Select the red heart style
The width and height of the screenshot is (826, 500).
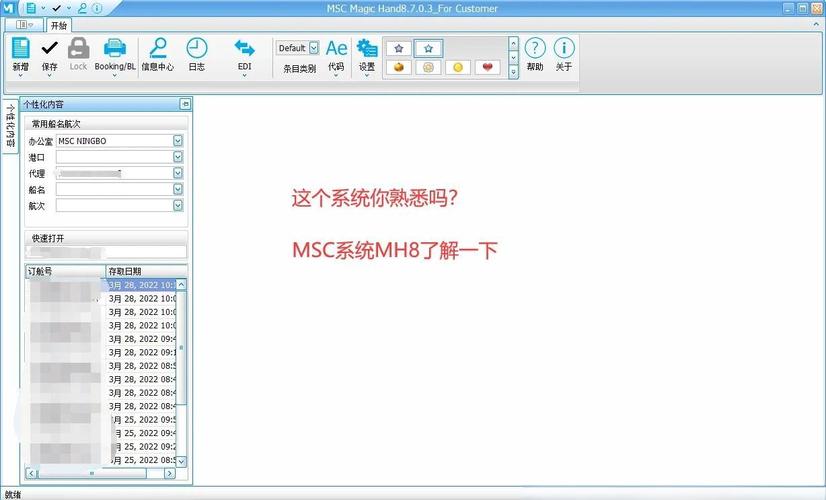[487, 67]
